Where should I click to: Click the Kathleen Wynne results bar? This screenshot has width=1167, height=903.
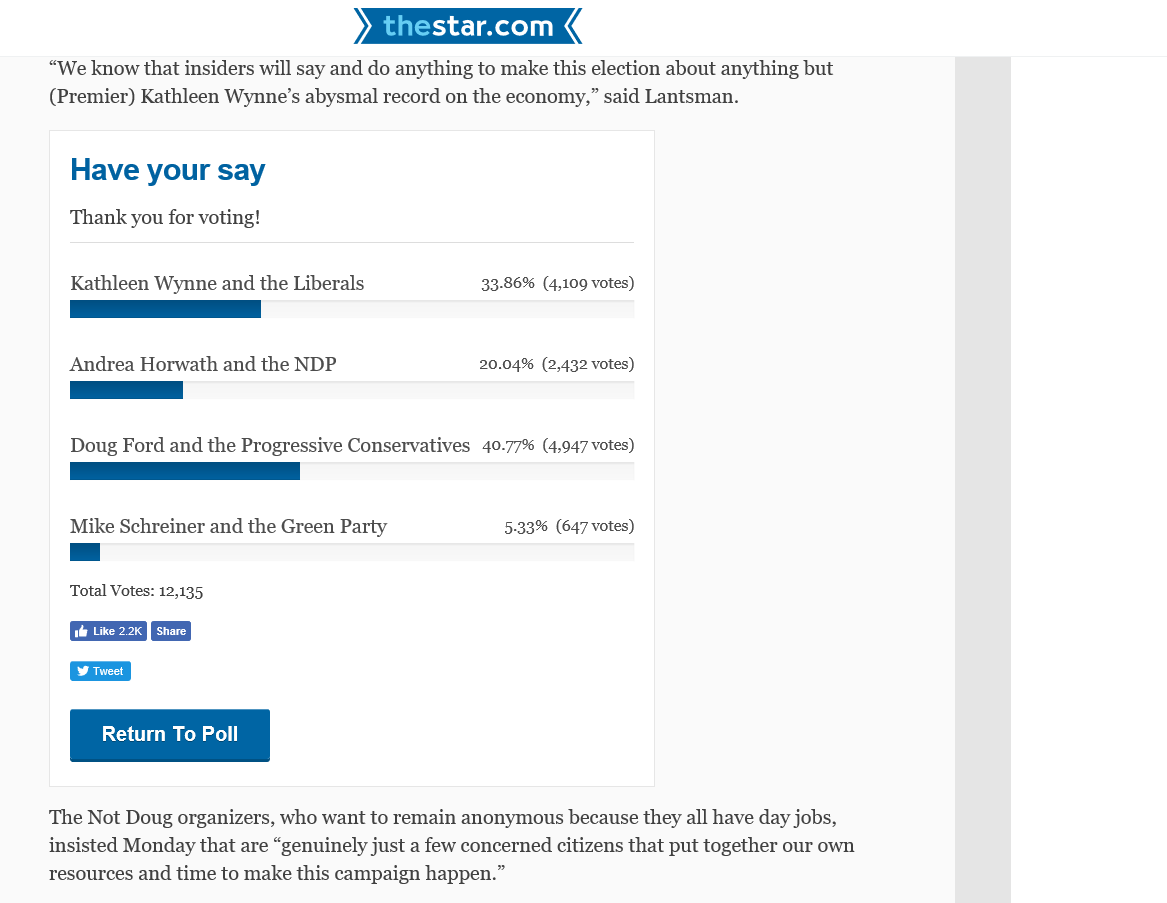pos(352,310)
